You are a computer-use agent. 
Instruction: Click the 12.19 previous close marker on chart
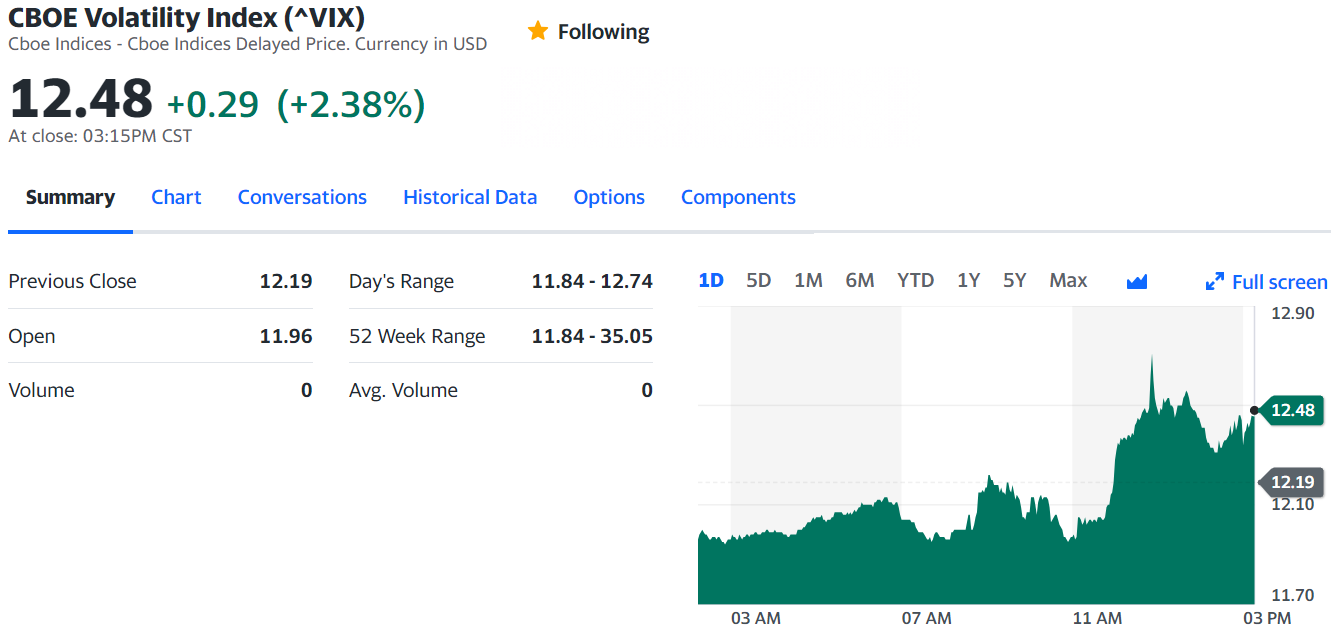pyautogui.click(x=1291, y=482)
